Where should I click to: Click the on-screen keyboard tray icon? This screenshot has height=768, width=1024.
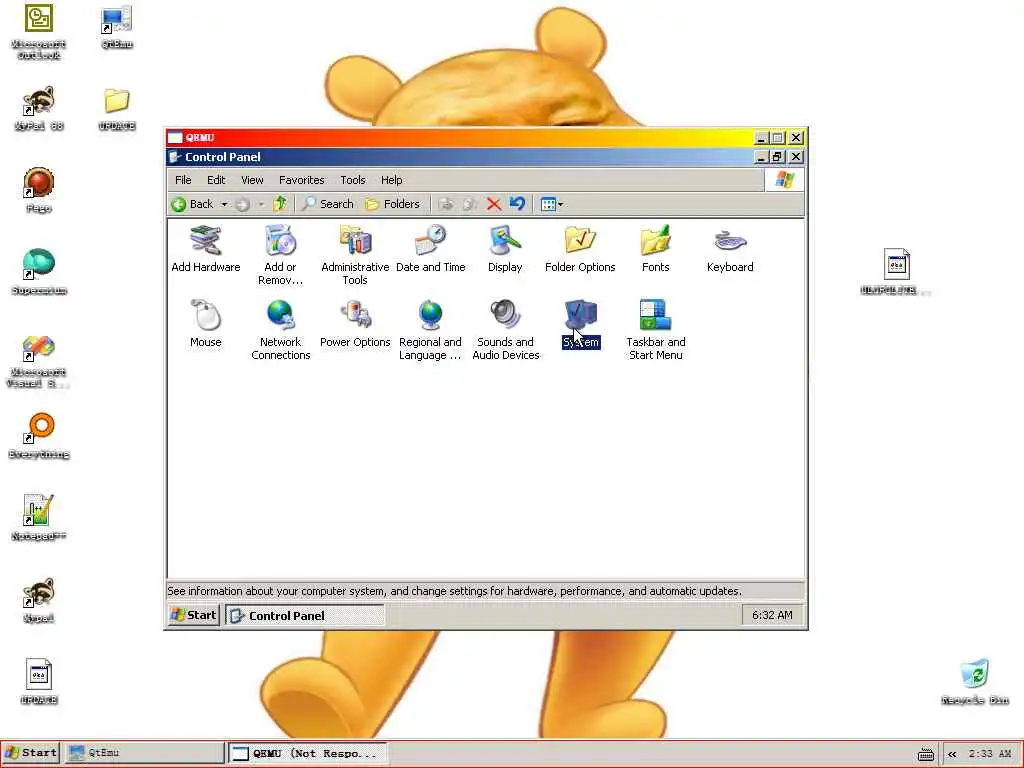[x=925, y=754]
